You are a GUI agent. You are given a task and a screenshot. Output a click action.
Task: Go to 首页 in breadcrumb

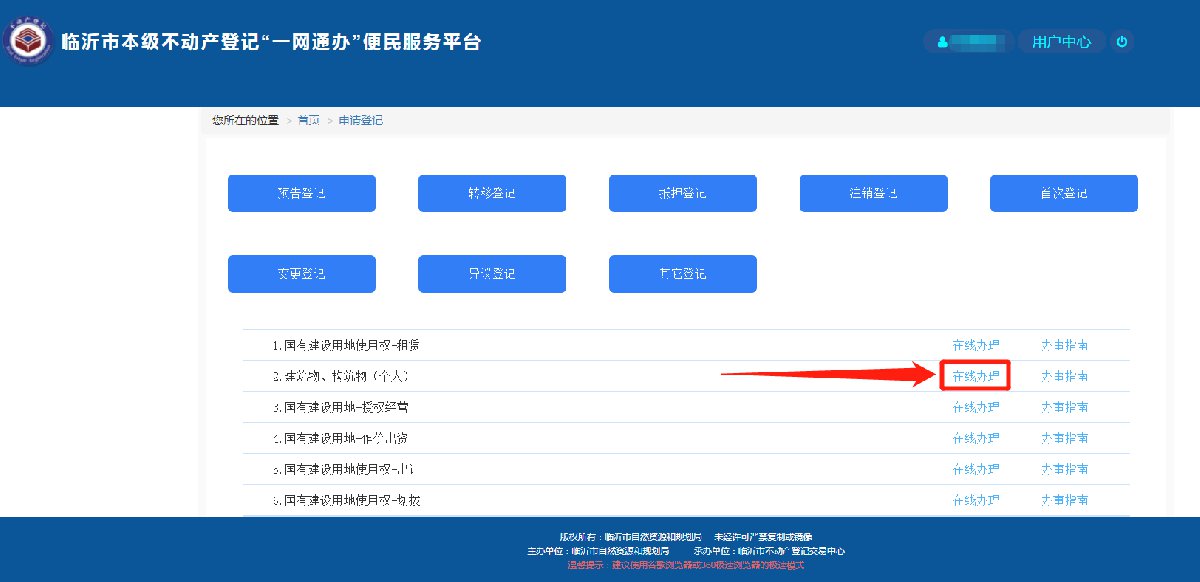[308, 120]
